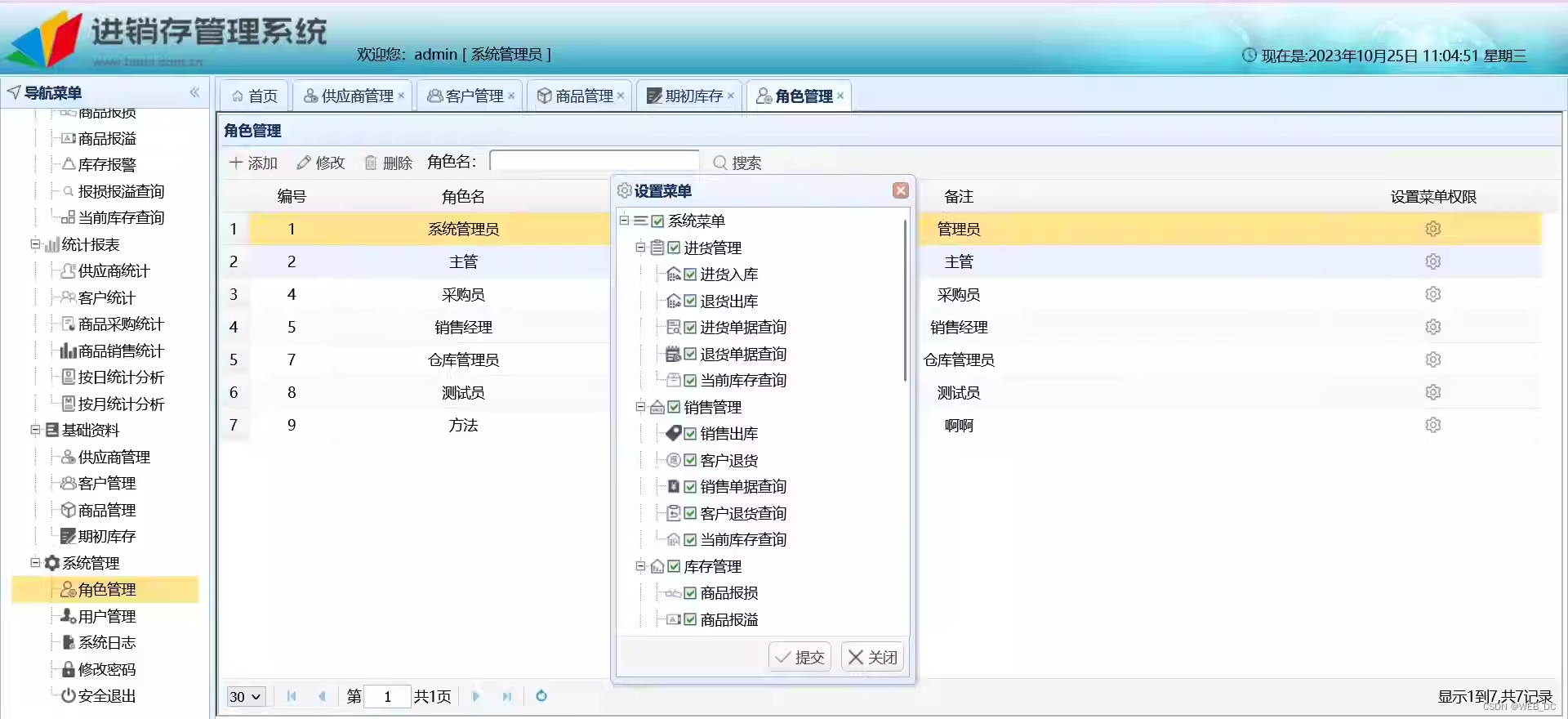Screen dimensions: 1568x719
Task: Close the 供应商管理 tab
Action: pyautogui.click(x=401, y=96)
